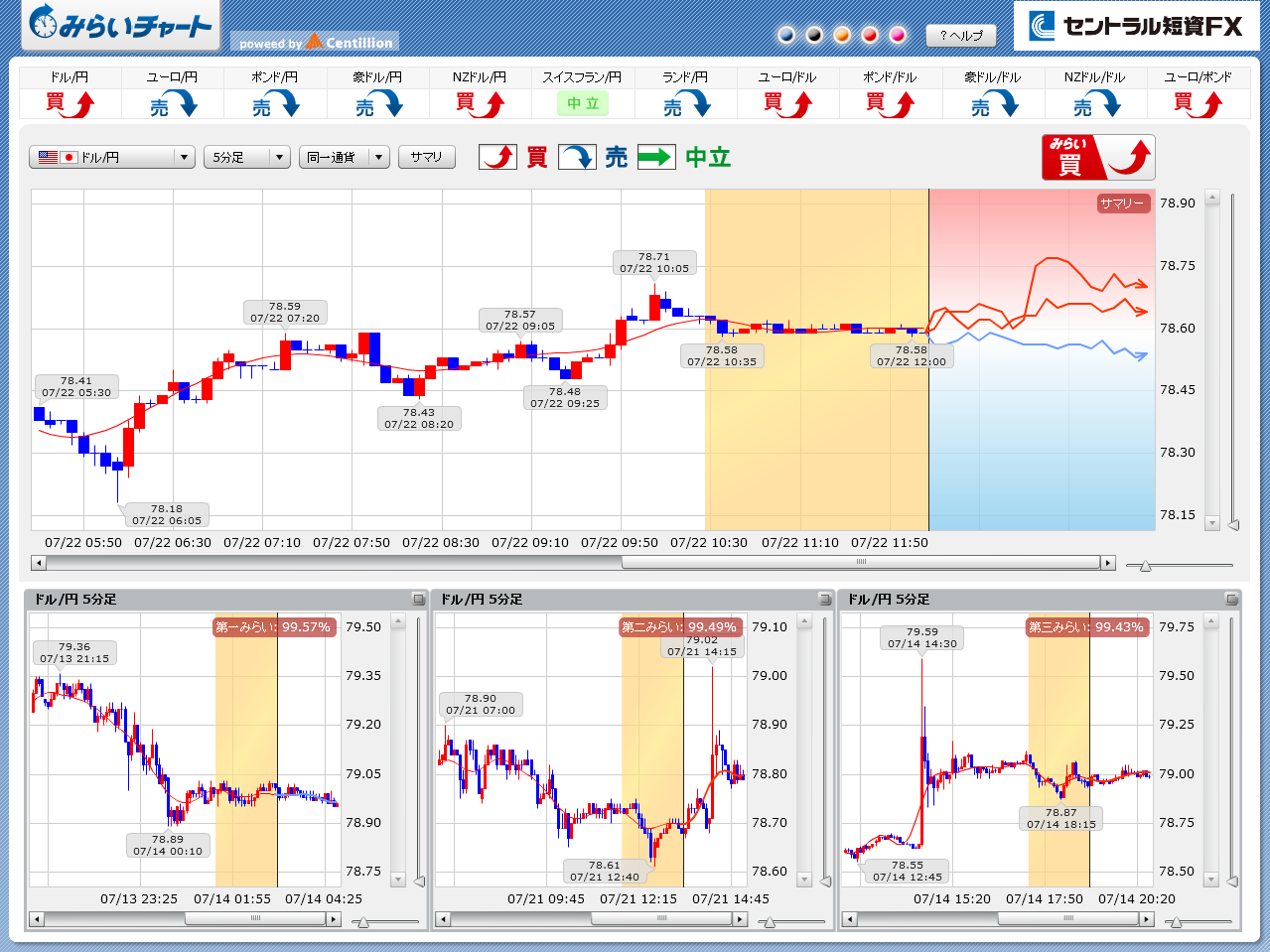Select the red color theme dot
The image size is (1270, 952).
click(x=870, y=35)
